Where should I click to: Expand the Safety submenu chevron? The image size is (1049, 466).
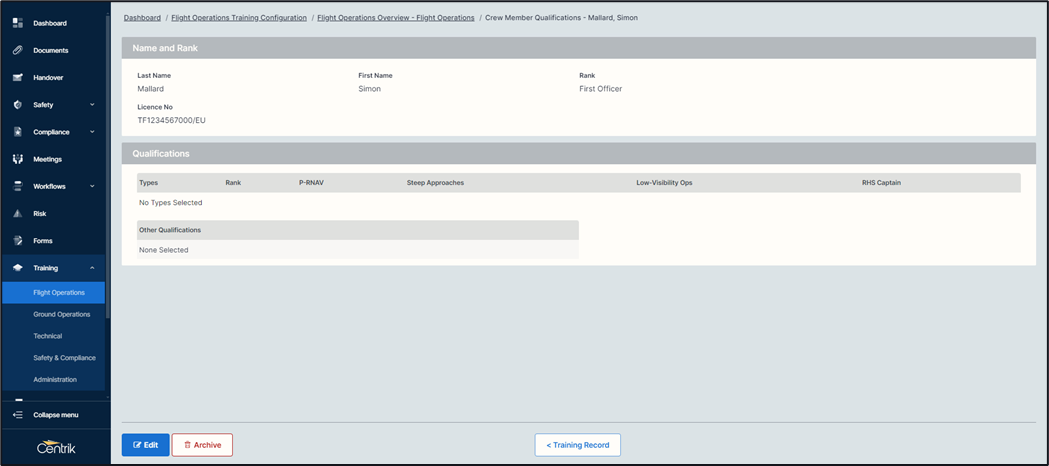(x=92, y=104)
